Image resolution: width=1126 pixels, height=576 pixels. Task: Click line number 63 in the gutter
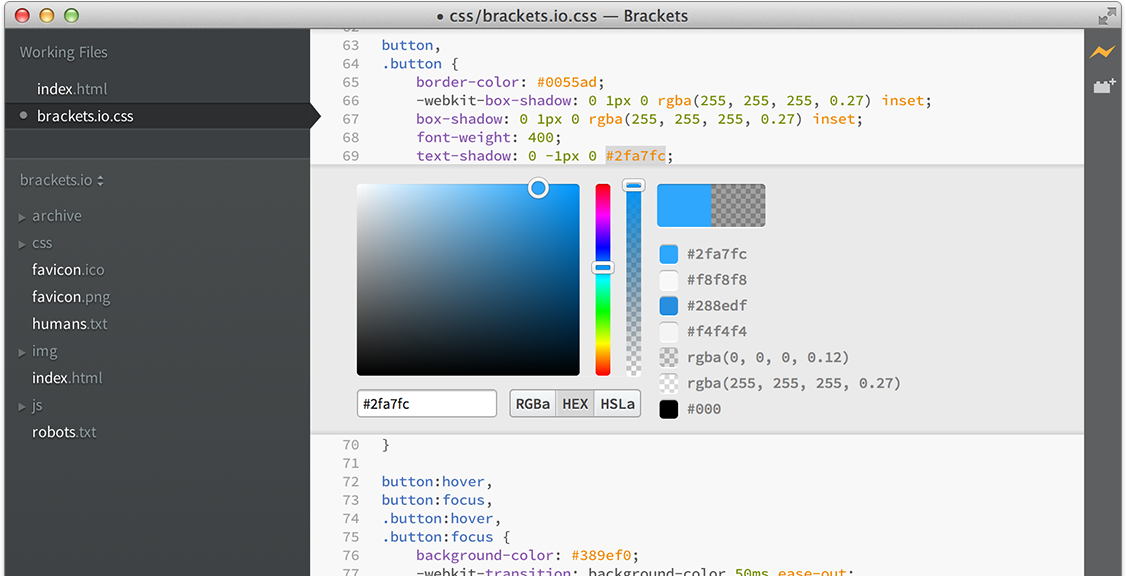(x=350, y=45)
